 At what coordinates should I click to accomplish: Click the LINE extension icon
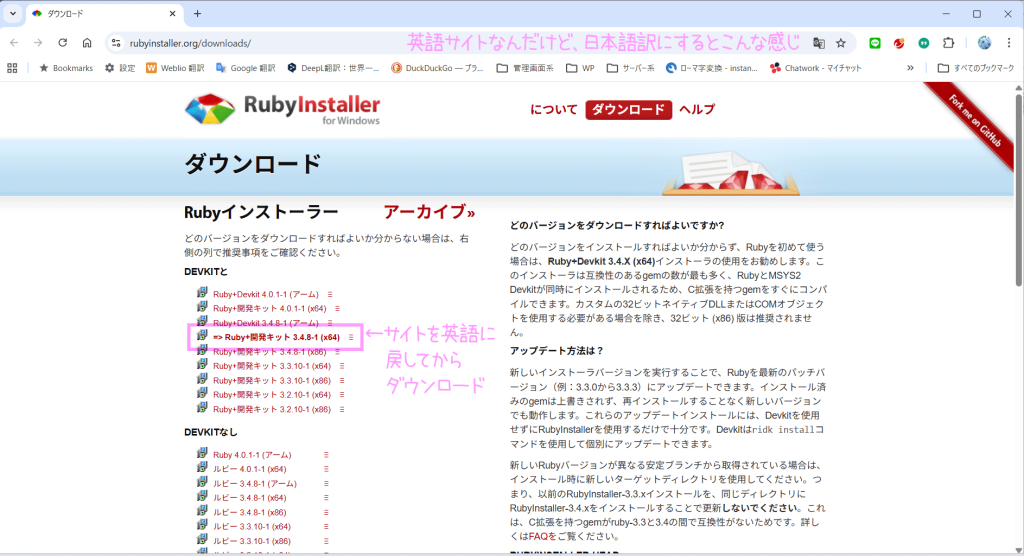pos(875,43)
